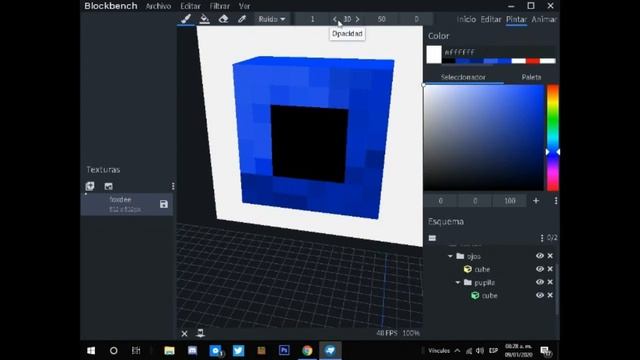Image resolution: width=640 pixels, height=360 pixels.
Task: Pick the black swatch in the color history
Action: 449,61
